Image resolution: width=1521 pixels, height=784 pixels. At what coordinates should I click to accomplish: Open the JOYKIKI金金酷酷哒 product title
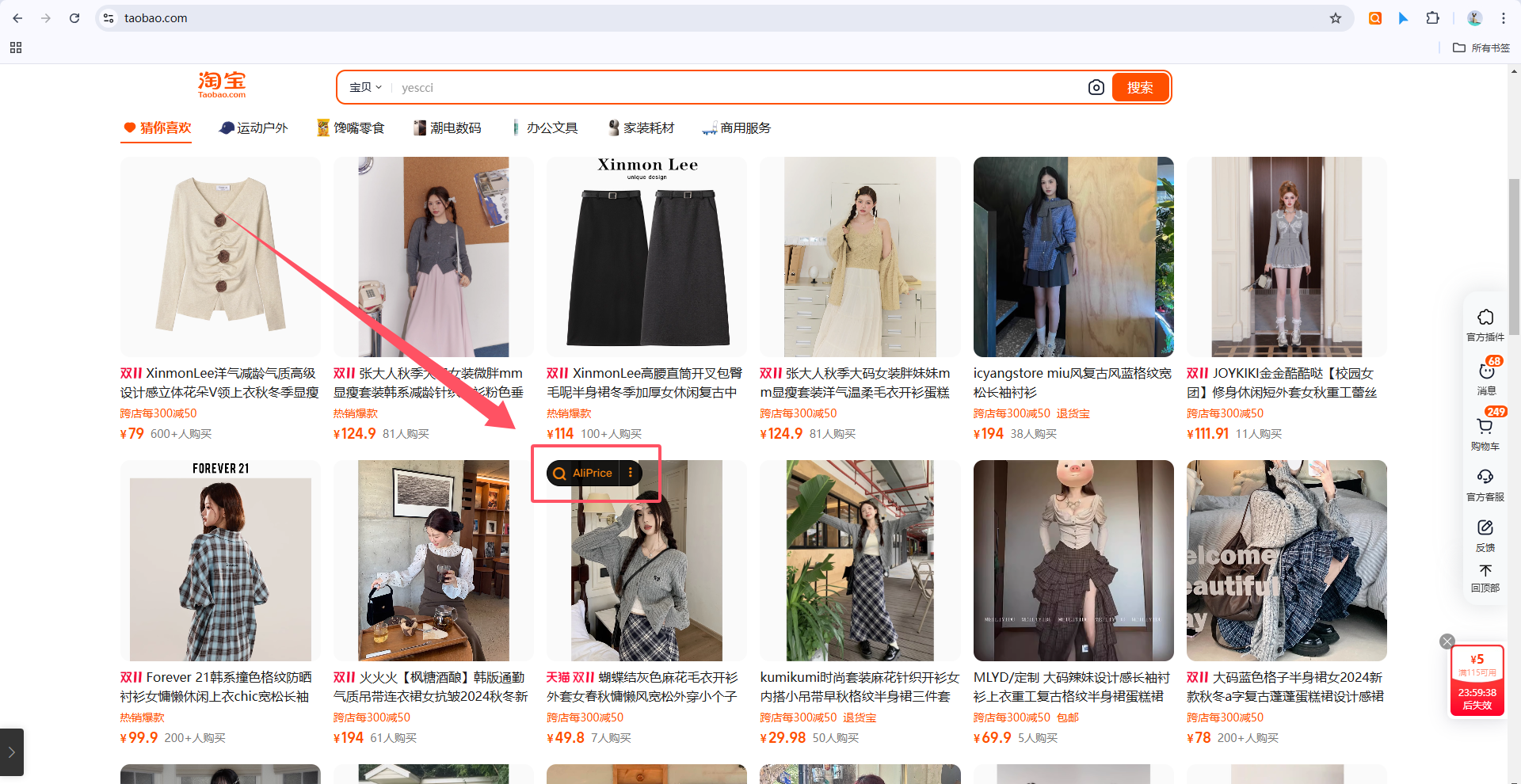tap(1287, 382)
